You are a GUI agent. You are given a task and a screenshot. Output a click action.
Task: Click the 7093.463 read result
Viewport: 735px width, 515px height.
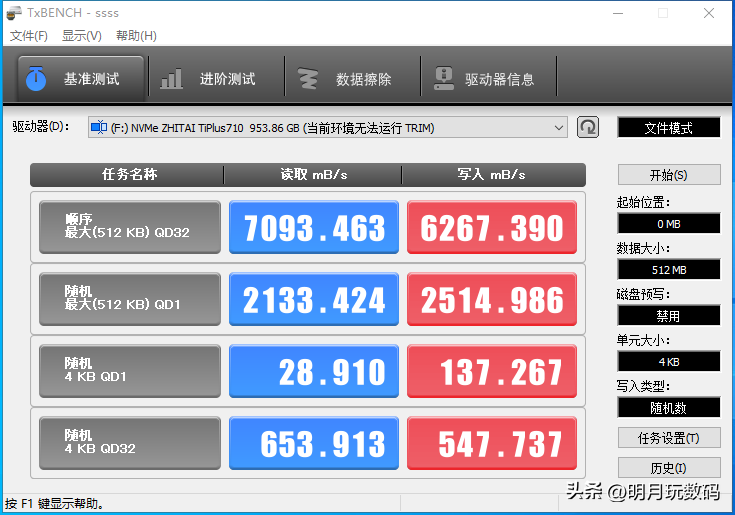coord(314,227)
